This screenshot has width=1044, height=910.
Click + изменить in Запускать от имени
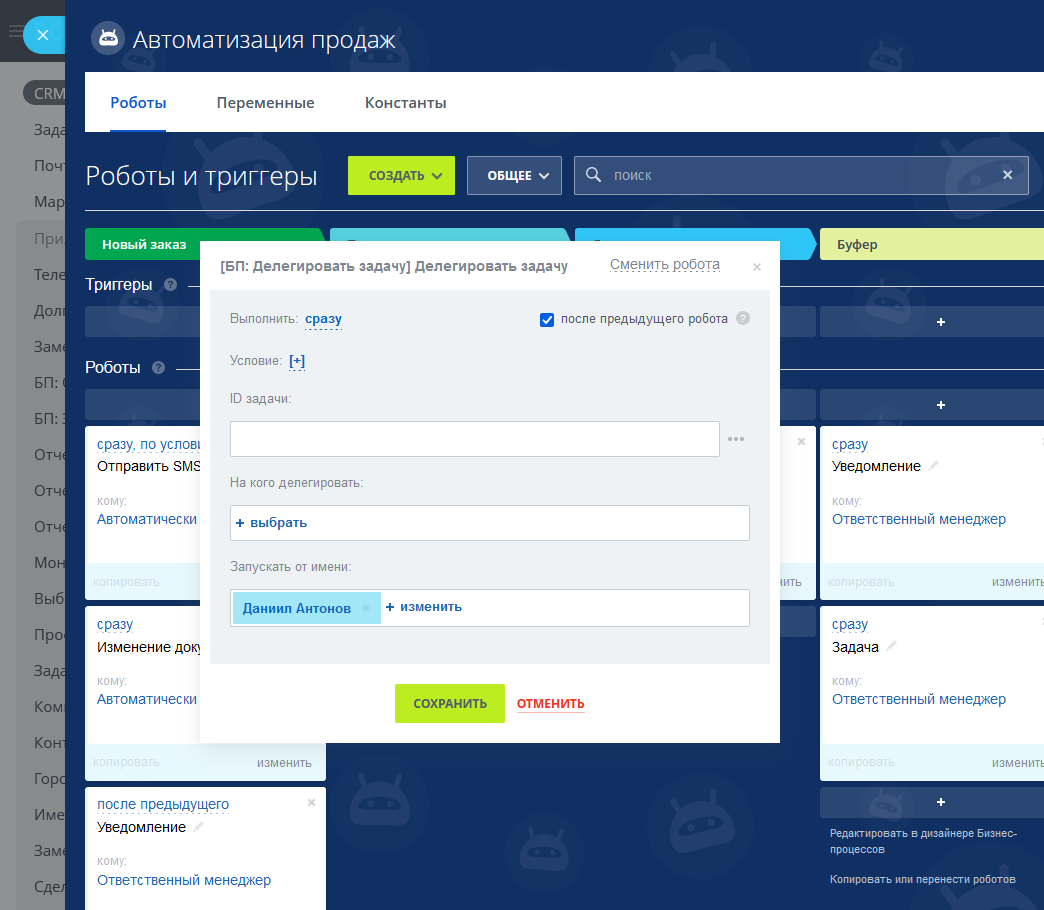point(423,607)
